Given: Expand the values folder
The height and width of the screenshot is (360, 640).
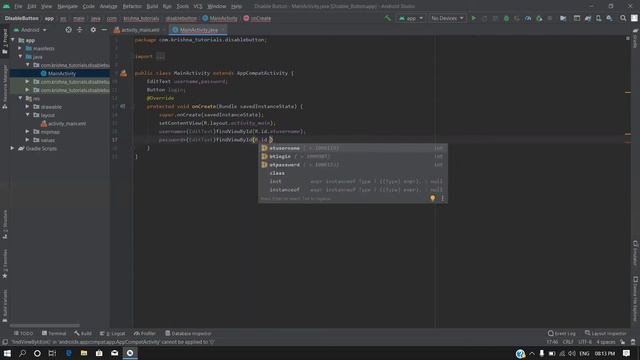Looking at the screenshot, I should point(27,140).
